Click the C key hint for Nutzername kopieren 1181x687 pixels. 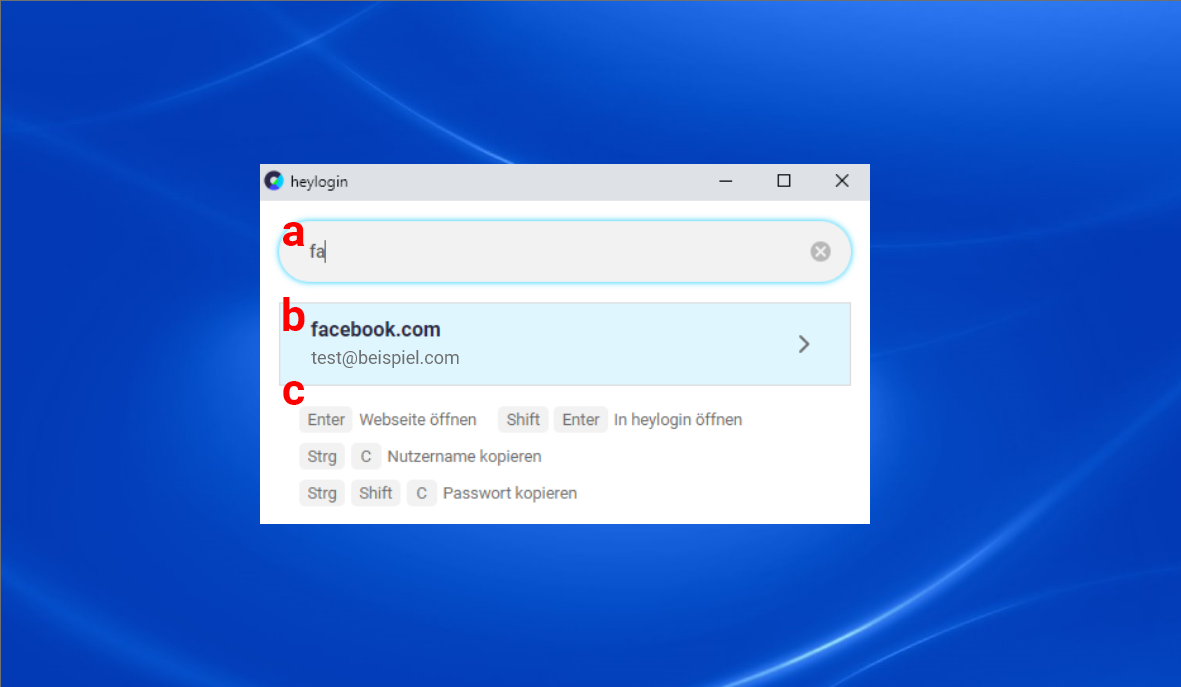click(365, 456)
